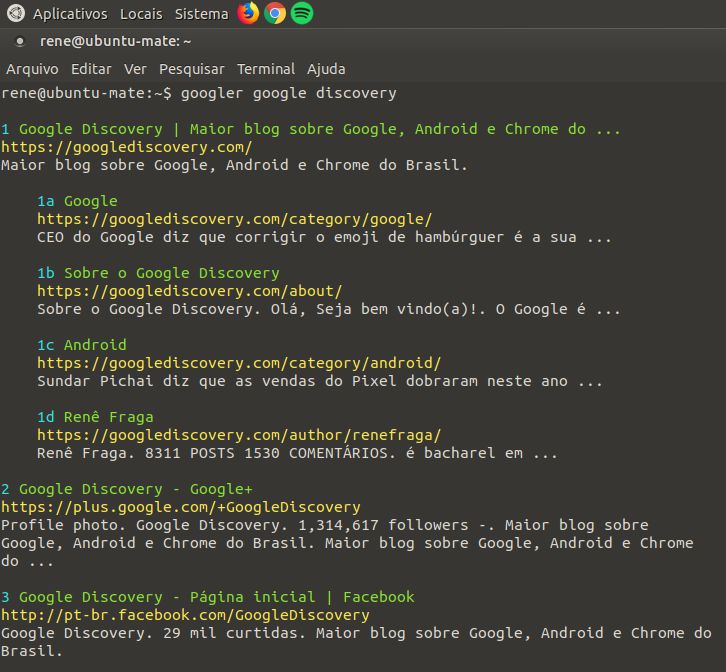Open Spotify from the top panel

(302, 13)
